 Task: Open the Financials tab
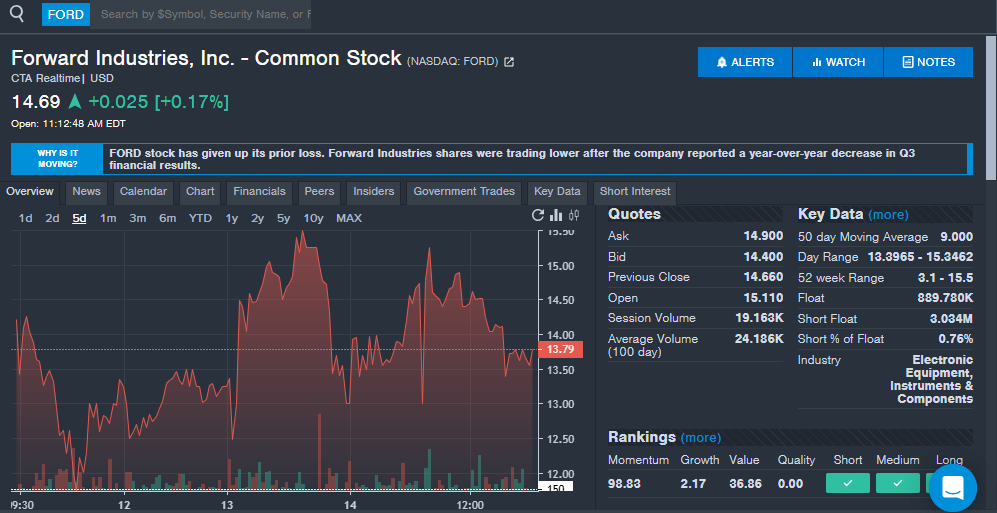tap(259, 191)
